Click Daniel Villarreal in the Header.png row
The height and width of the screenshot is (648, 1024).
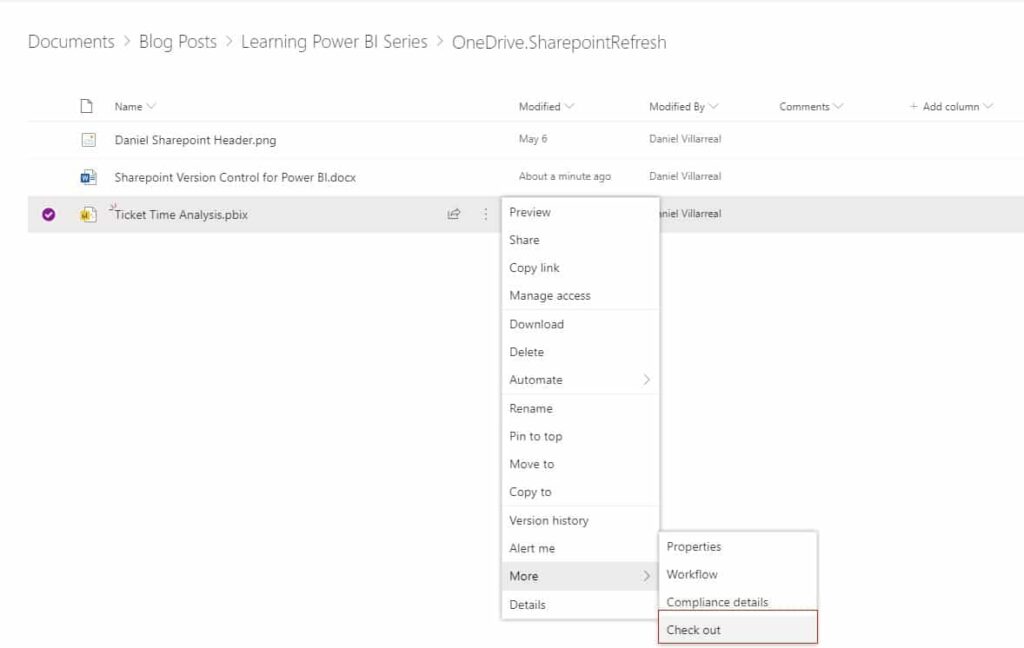(685, 138)
